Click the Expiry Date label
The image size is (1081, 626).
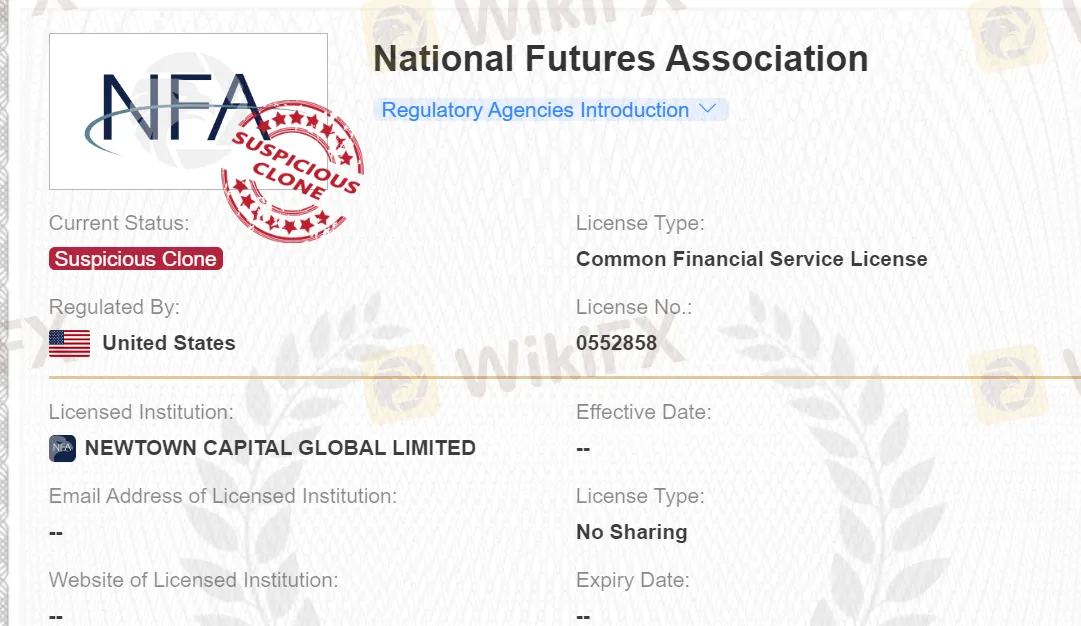[x=632, y=580]
